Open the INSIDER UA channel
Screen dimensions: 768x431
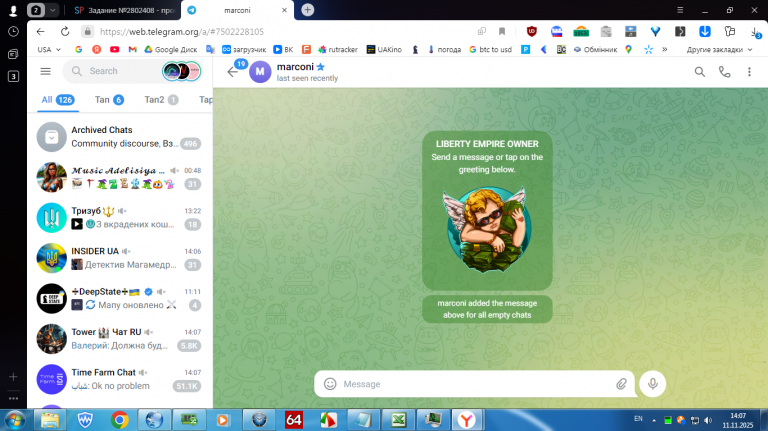120,258
